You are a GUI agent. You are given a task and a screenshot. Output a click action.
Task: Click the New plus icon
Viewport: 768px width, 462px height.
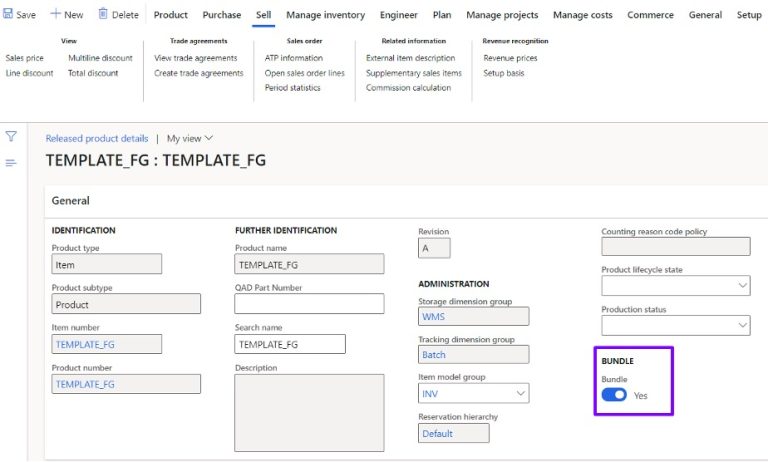(x=55, y=14)
